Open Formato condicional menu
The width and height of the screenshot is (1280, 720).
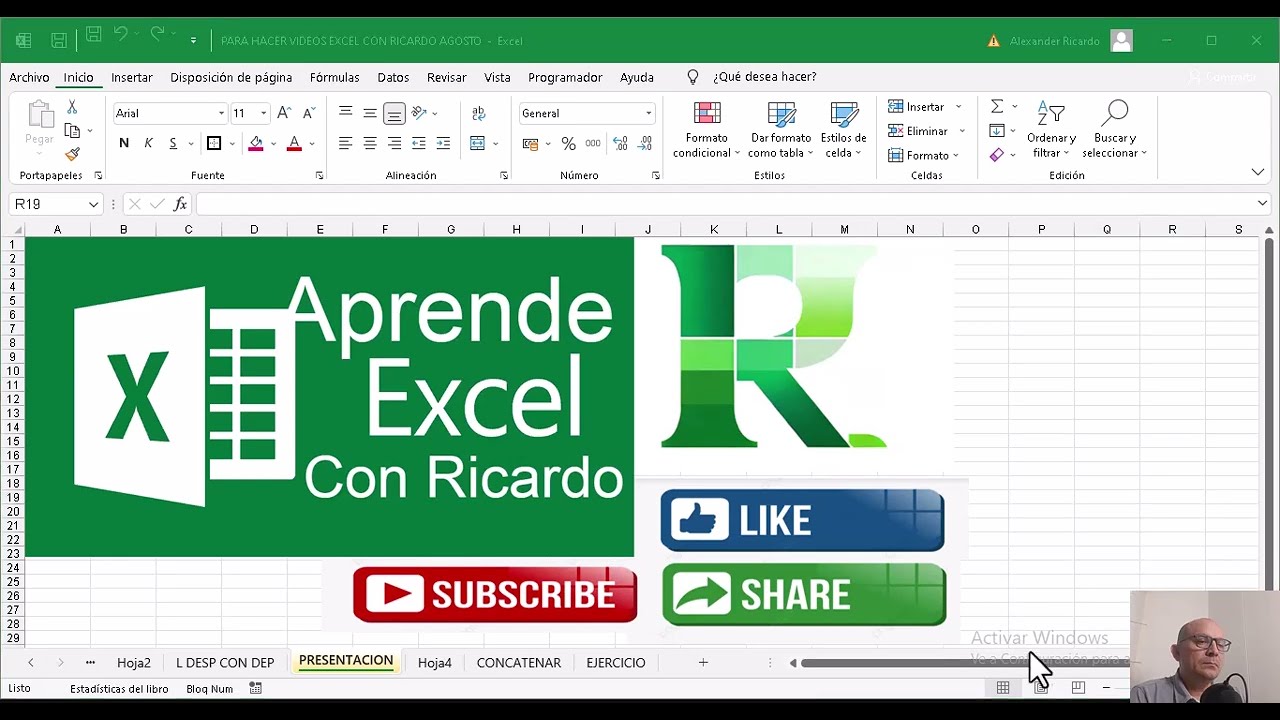tap(706, 130)
